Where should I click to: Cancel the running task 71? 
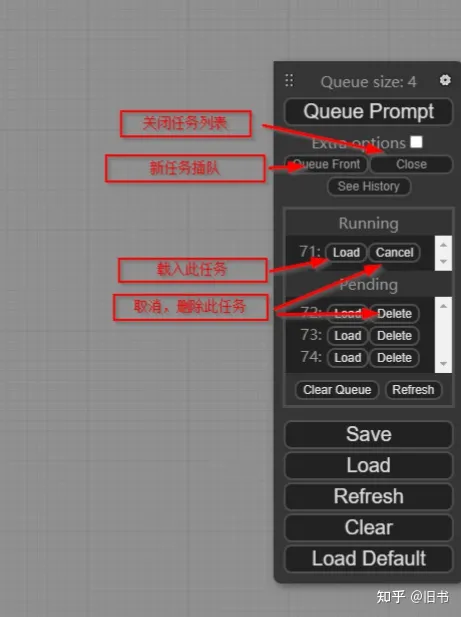(x=394, y=252)
